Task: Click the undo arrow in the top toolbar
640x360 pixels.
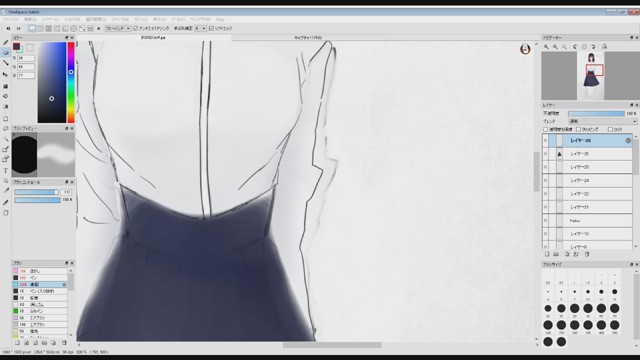Action: (x=8, y=29)
